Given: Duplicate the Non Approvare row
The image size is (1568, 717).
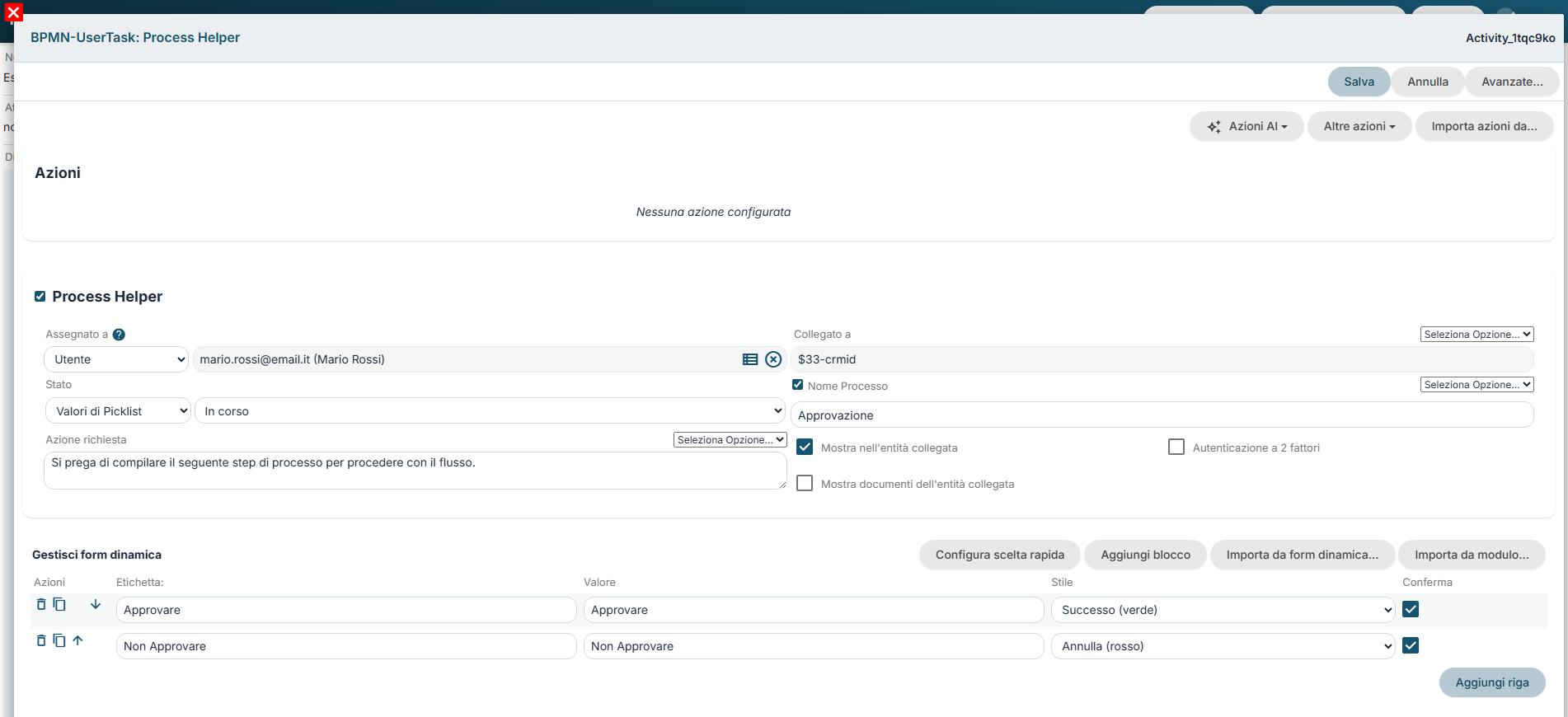Looking at the screenshot, I should tap(59, 640).
